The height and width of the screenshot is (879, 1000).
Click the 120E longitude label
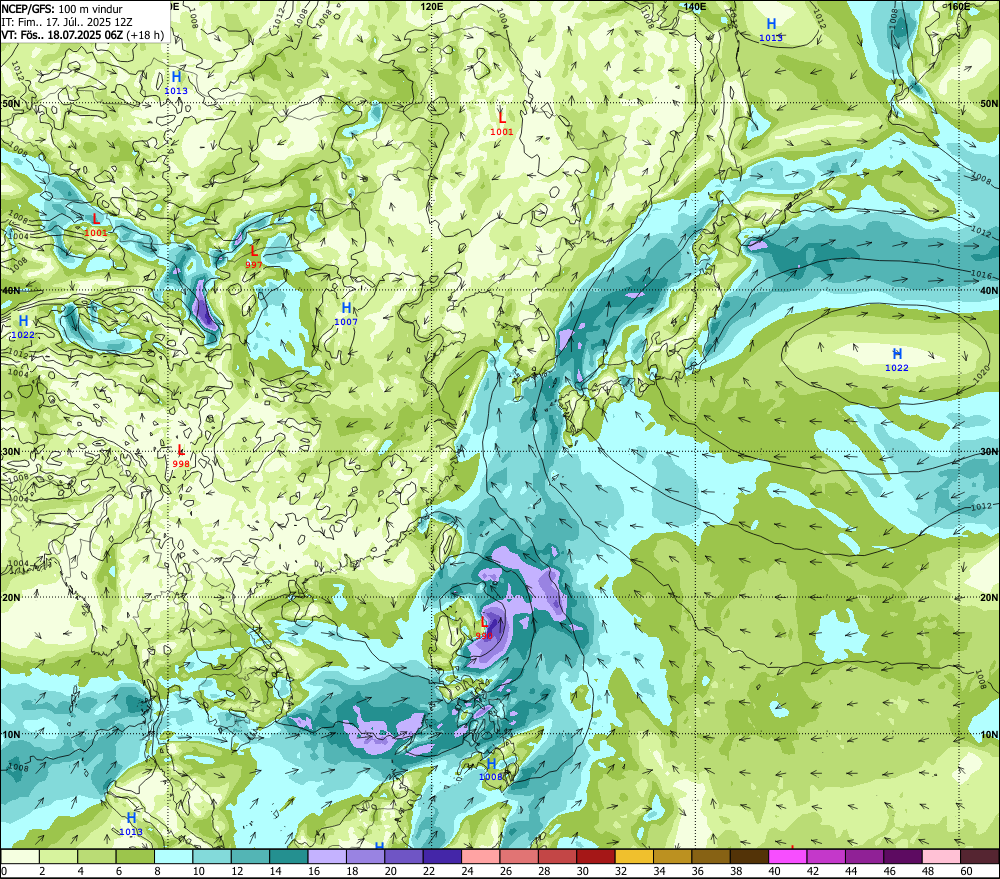(x=432, y=6)
